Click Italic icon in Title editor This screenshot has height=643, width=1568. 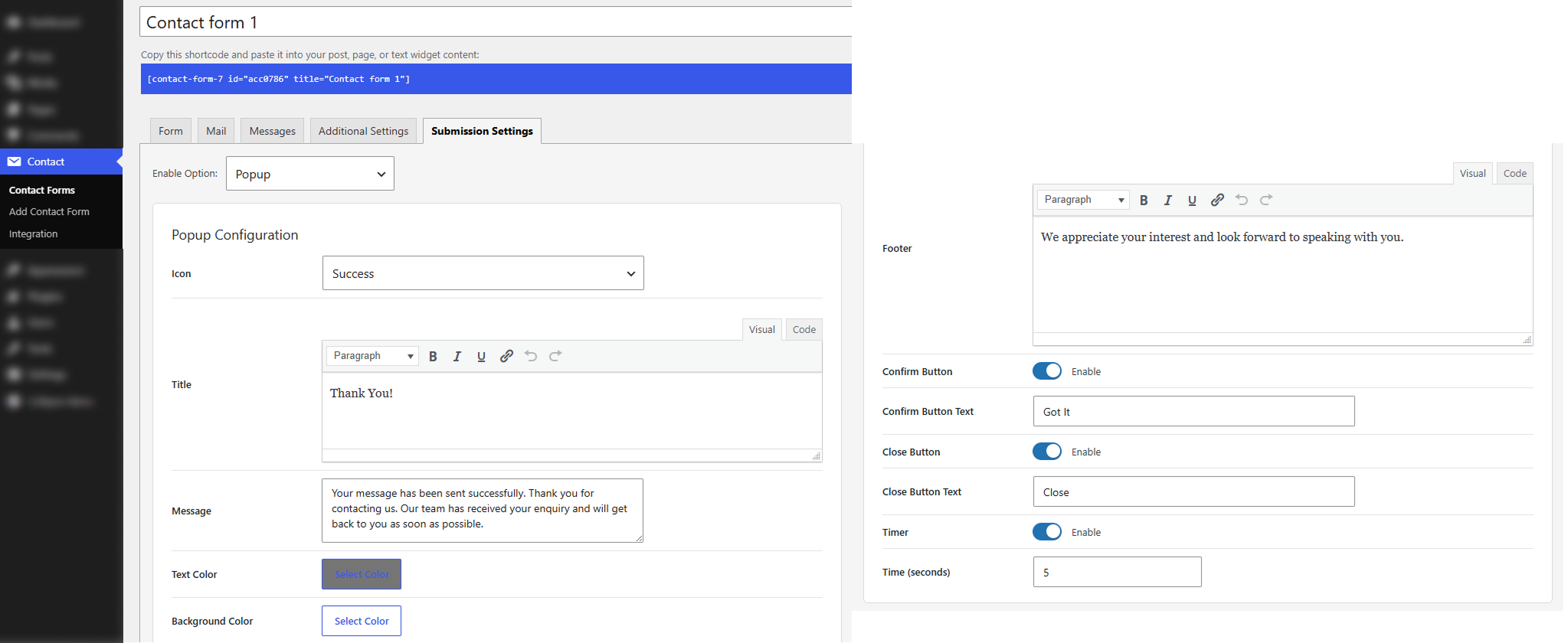pos(457,356)
